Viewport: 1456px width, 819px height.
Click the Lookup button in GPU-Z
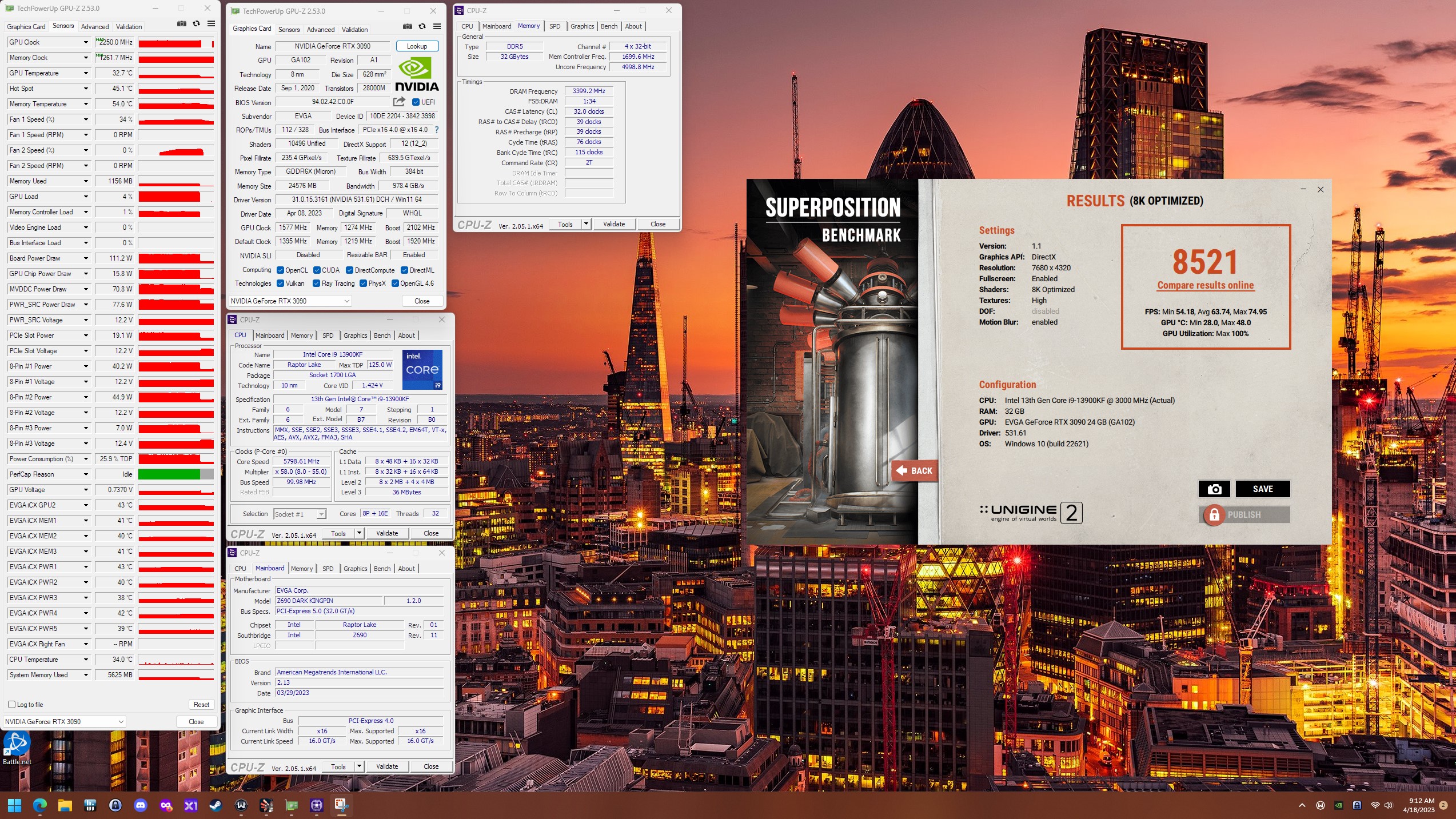click(417, 46)
